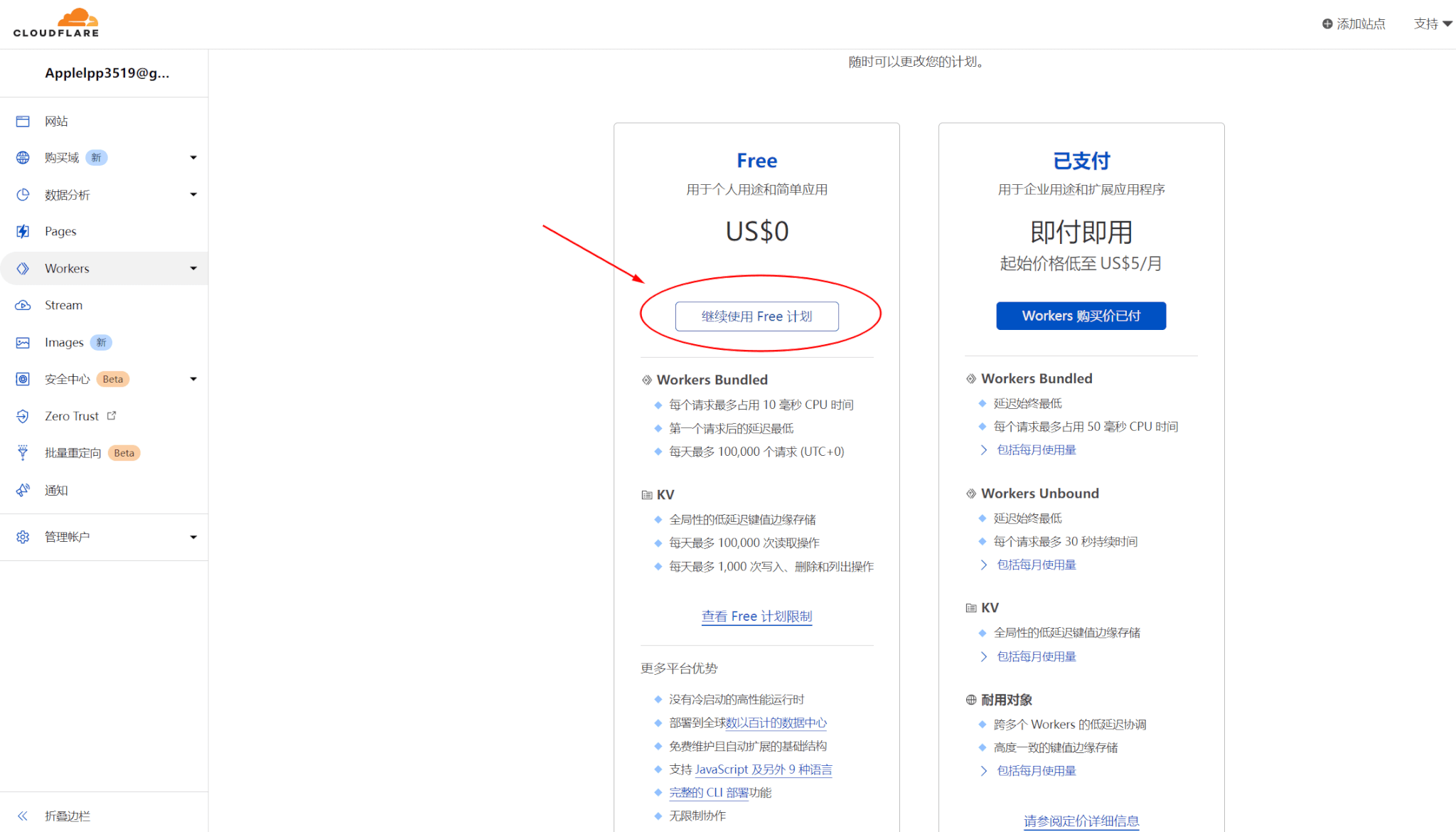Viewport: 1456px width, 832px height.
Task: Click the 已支付 plan title
Action: 1081,161
